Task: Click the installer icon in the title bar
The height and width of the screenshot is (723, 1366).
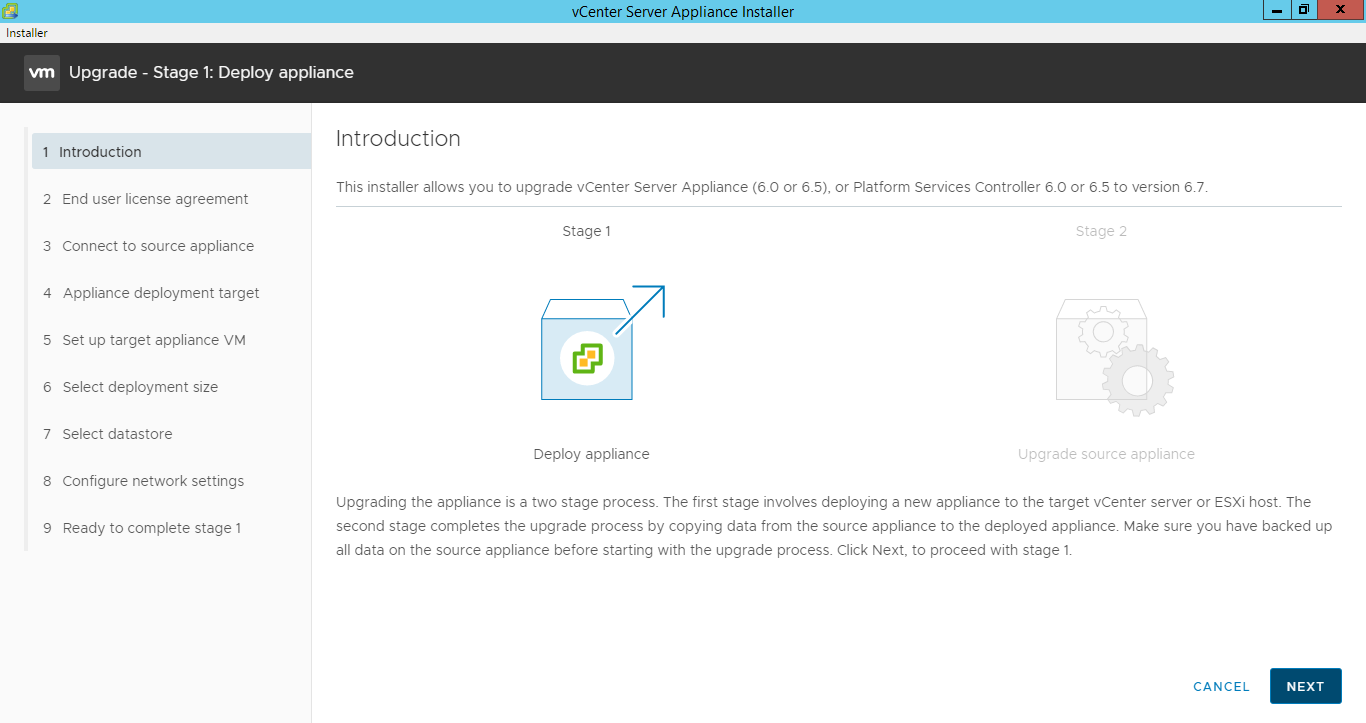Action: tap(10, 10)
